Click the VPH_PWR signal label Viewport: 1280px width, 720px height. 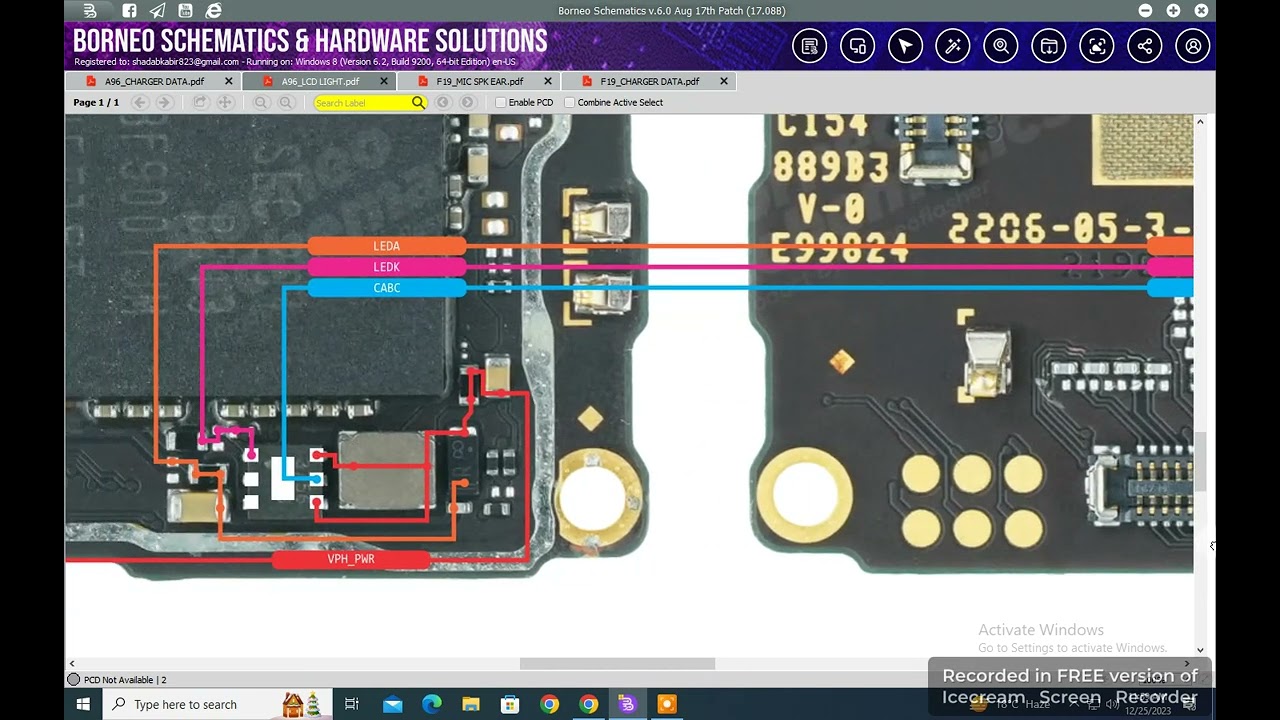point(351,559)
